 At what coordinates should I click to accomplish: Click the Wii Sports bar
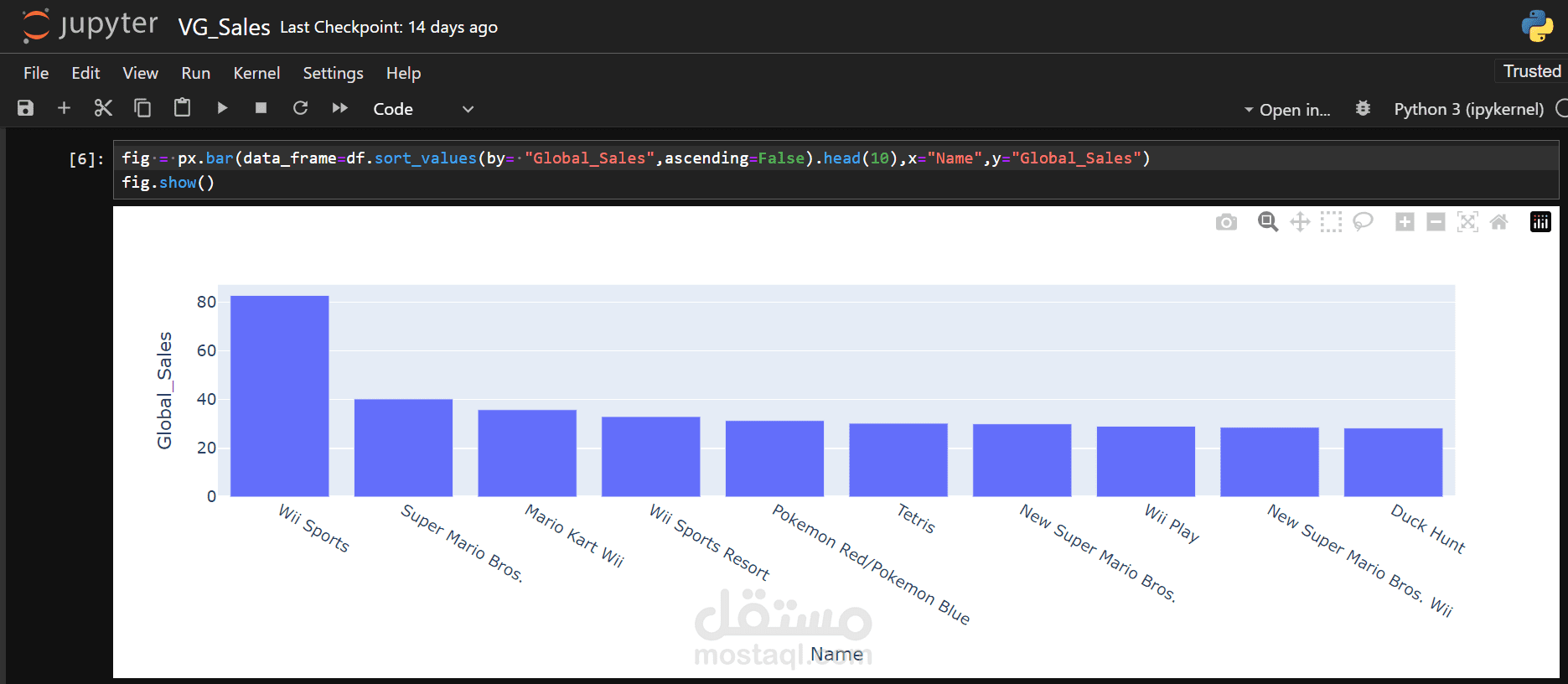(x=280, y=396)
